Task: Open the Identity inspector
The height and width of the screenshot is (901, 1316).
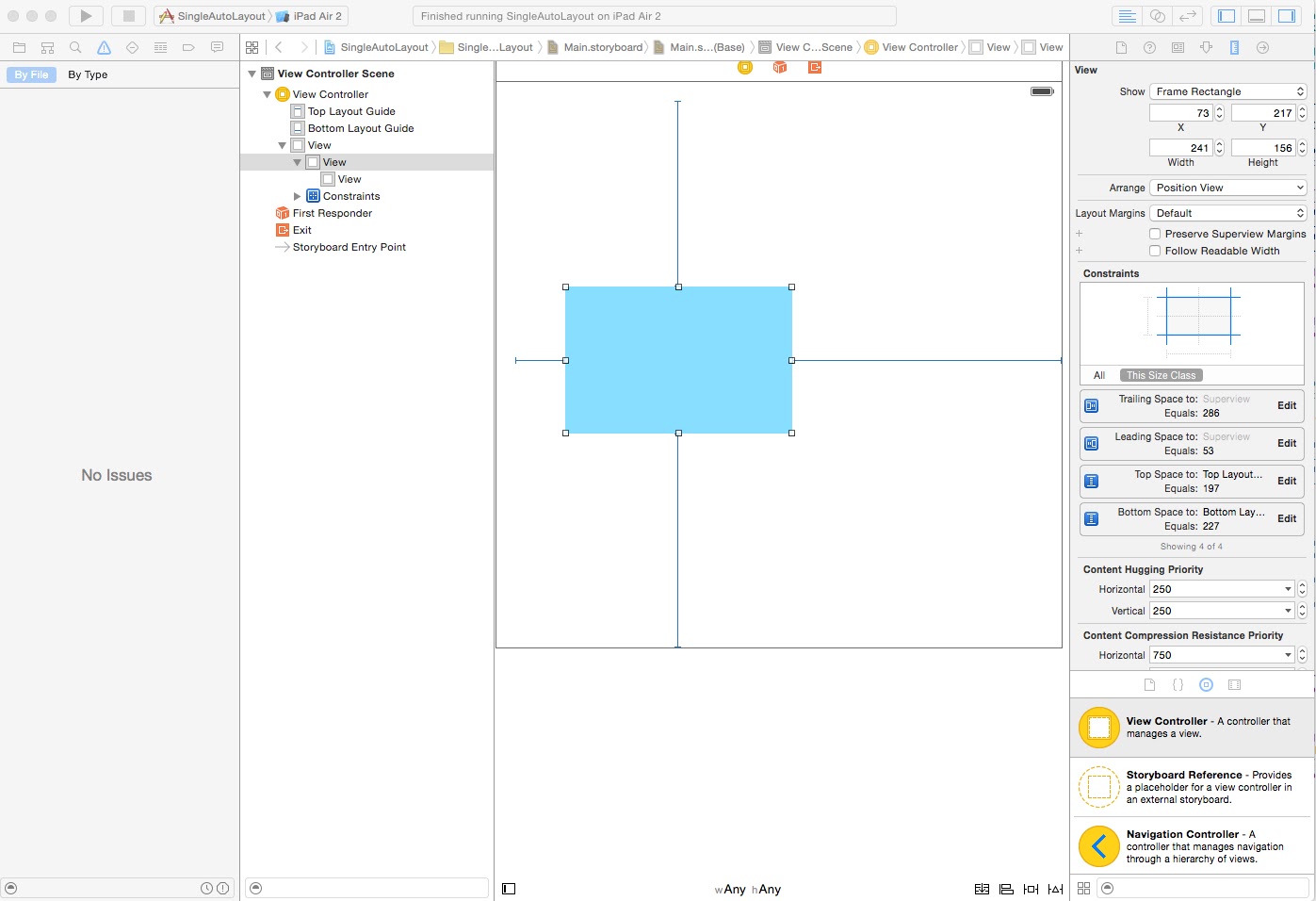Action: (x=1177, y=46)
